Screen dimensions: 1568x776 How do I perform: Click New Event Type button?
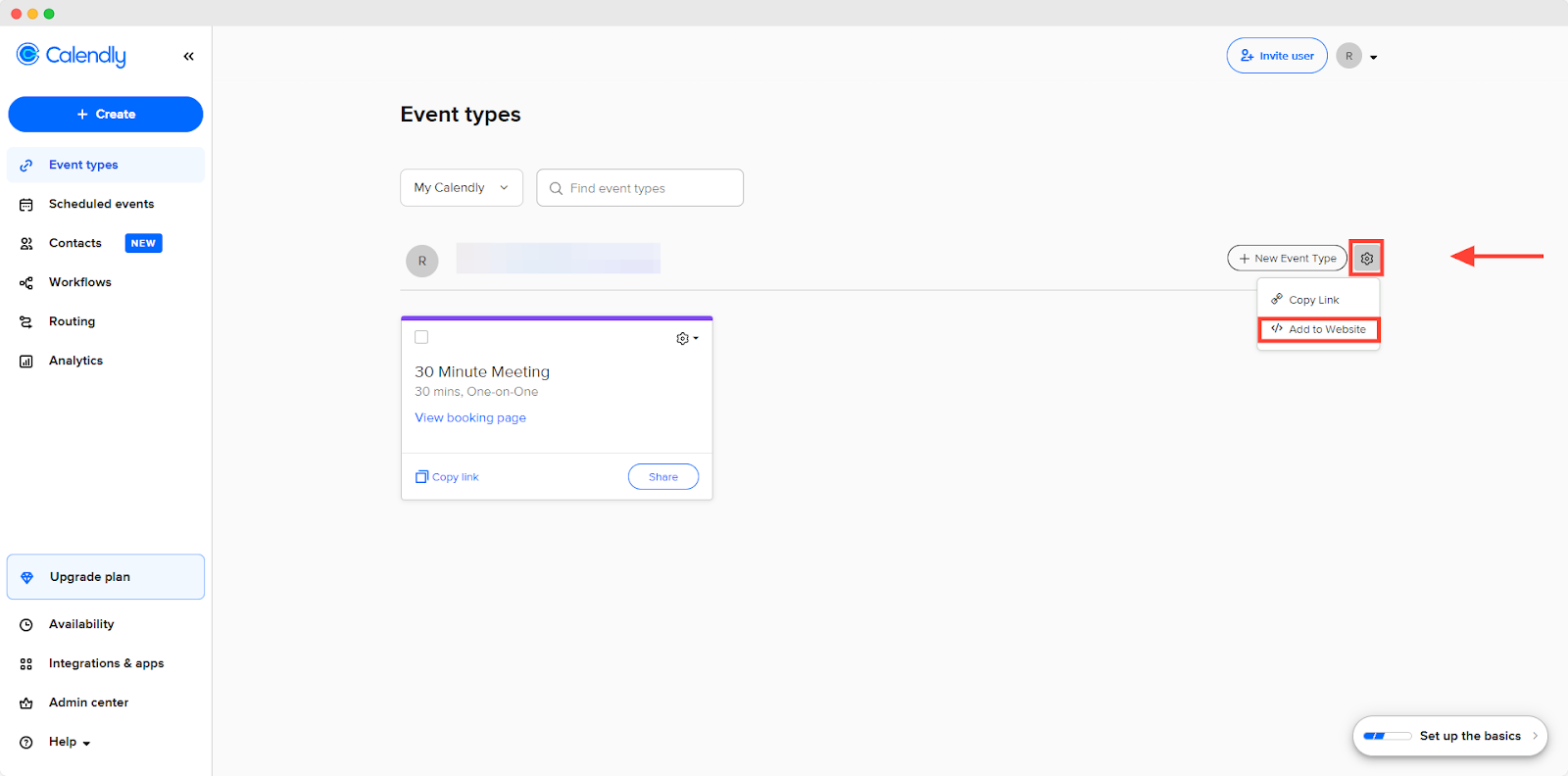1288,259
